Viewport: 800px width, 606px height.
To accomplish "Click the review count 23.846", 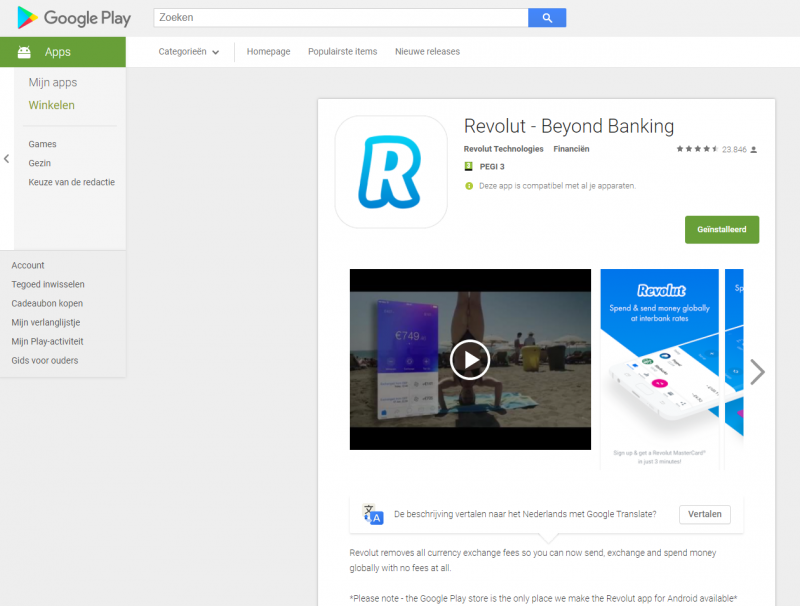I will 734,149.
